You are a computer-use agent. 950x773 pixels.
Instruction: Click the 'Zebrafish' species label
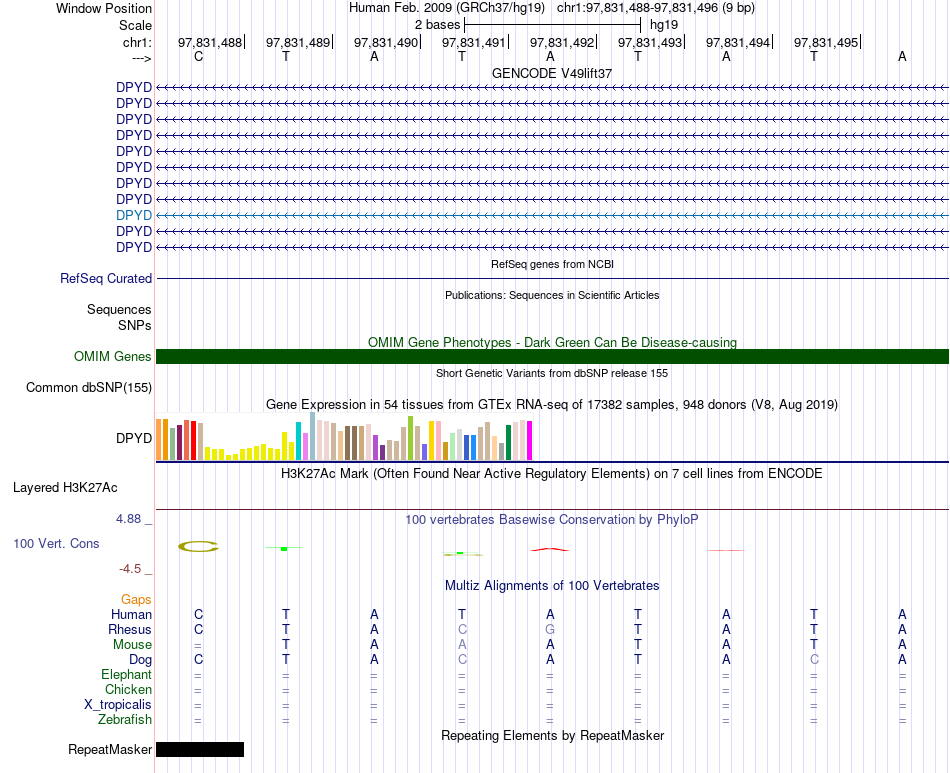(x=125, y=720)
